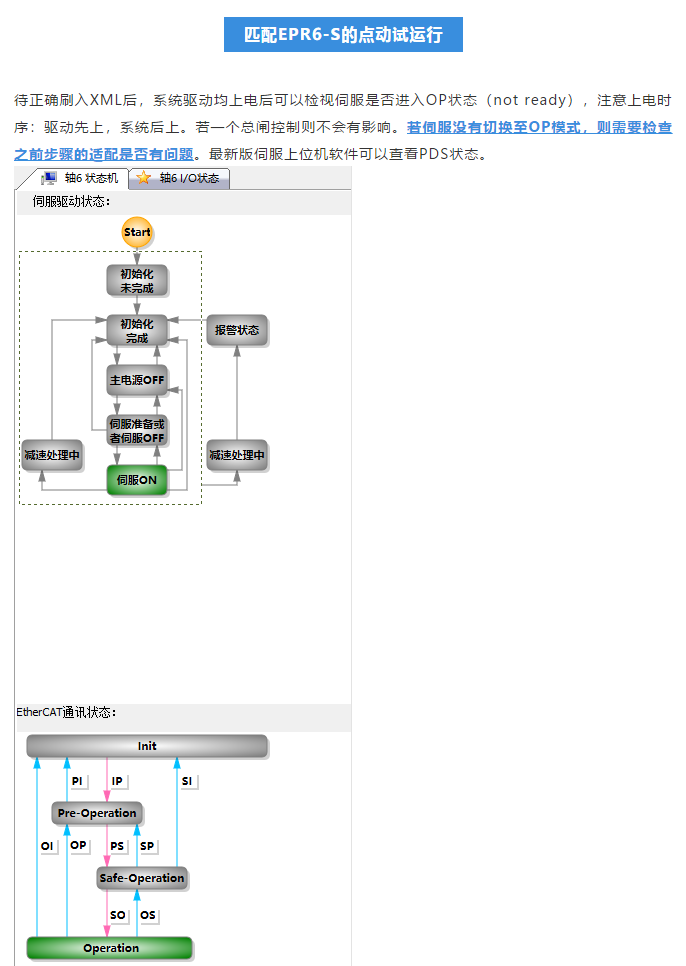
Task: Select the 伺服准备或者伺服OFF state box
Action: click(x=137, y=431)
